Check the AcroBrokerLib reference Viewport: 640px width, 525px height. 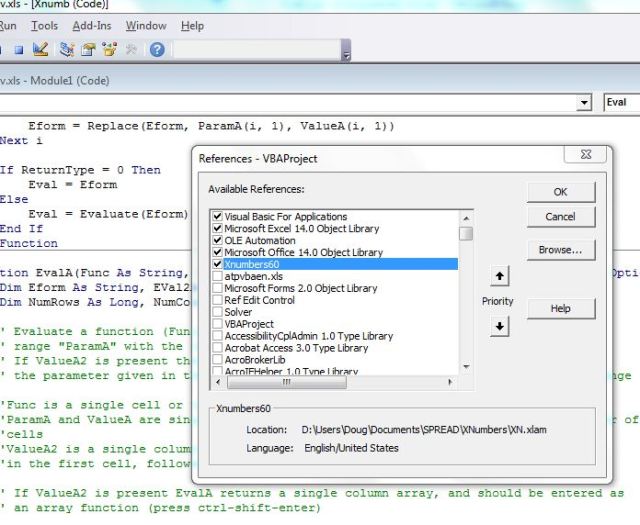click(217, 360)
